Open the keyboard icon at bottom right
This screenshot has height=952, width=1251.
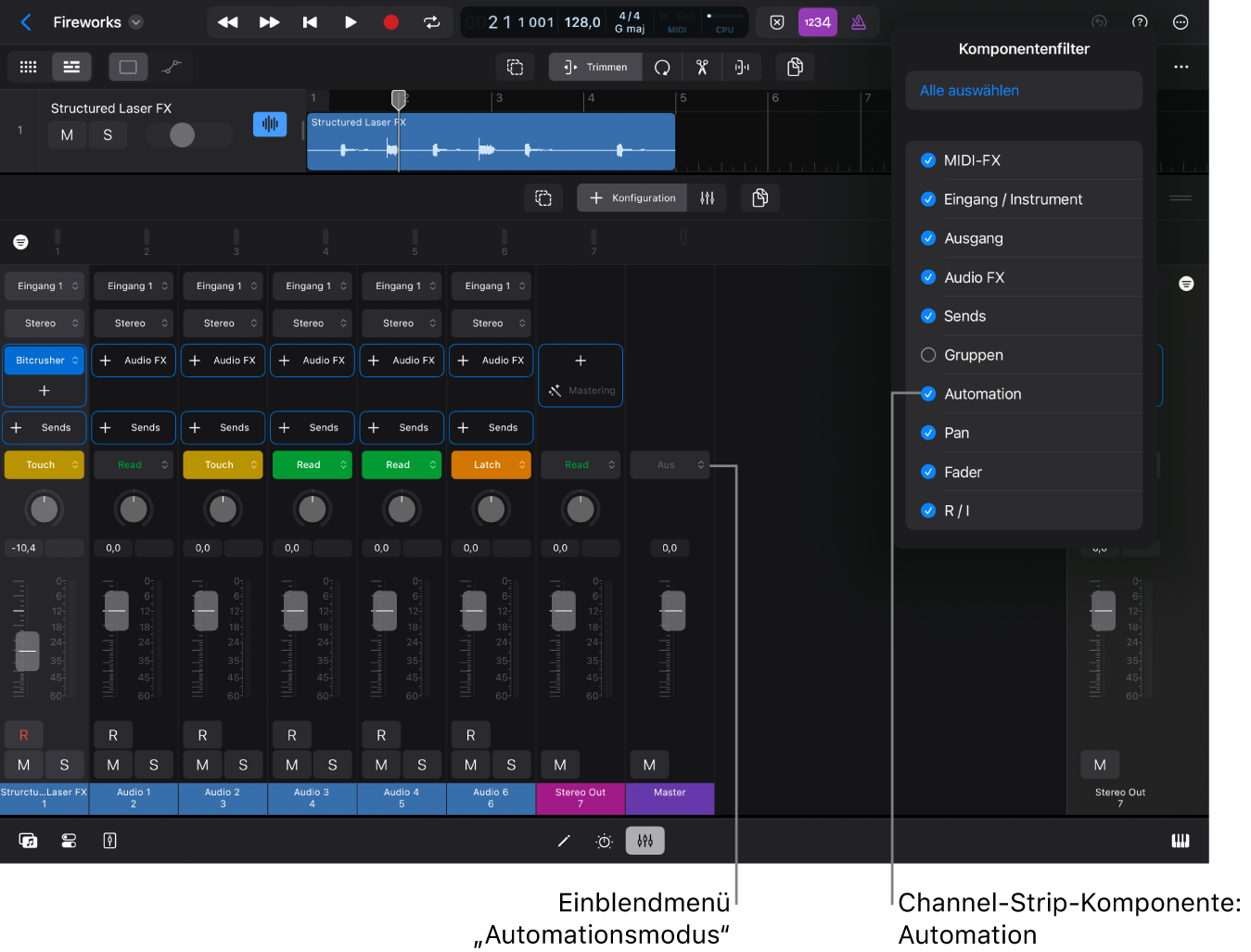[x=1180, y=841]
